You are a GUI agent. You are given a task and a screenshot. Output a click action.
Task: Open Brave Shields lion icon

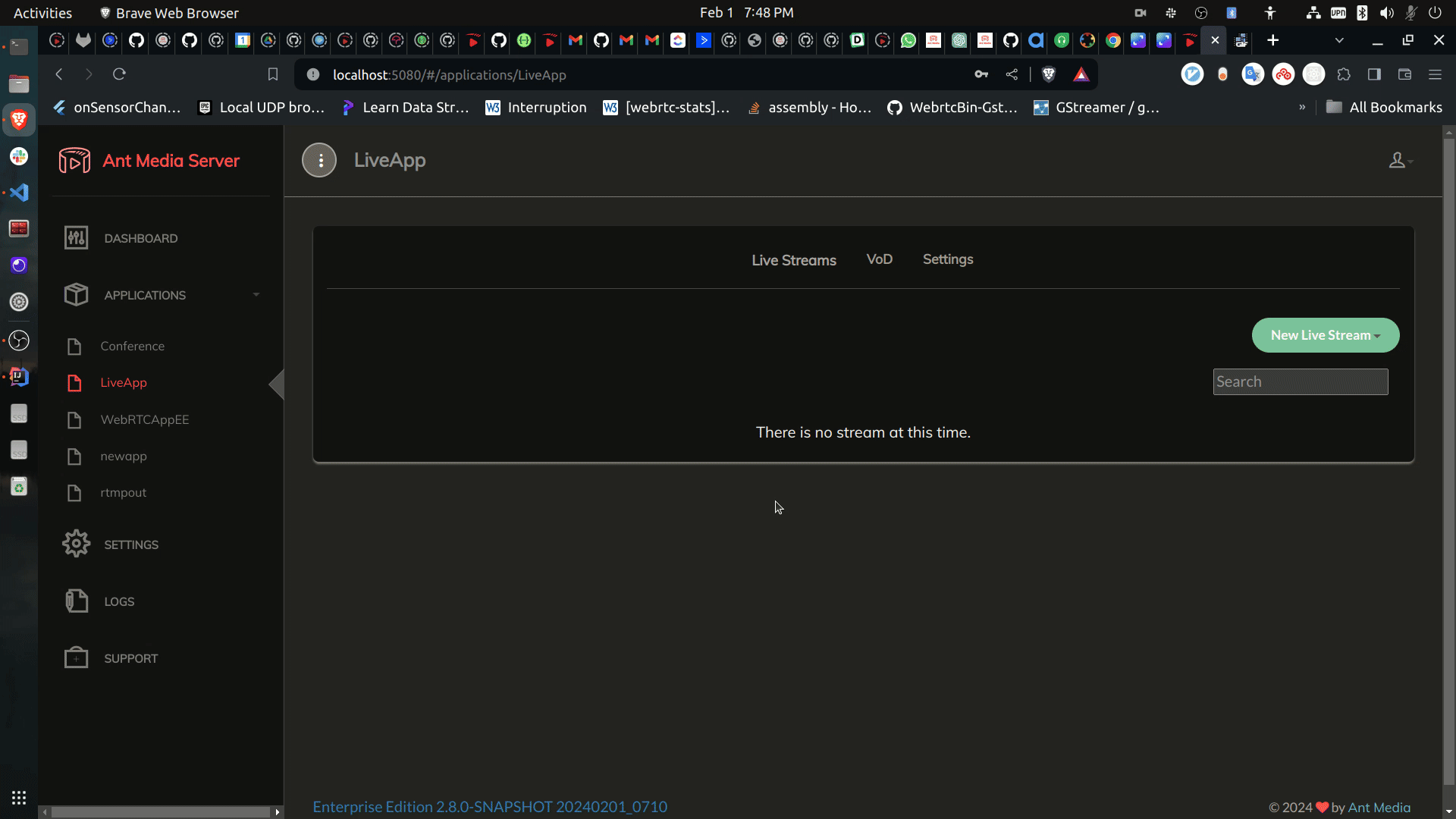1049,74
